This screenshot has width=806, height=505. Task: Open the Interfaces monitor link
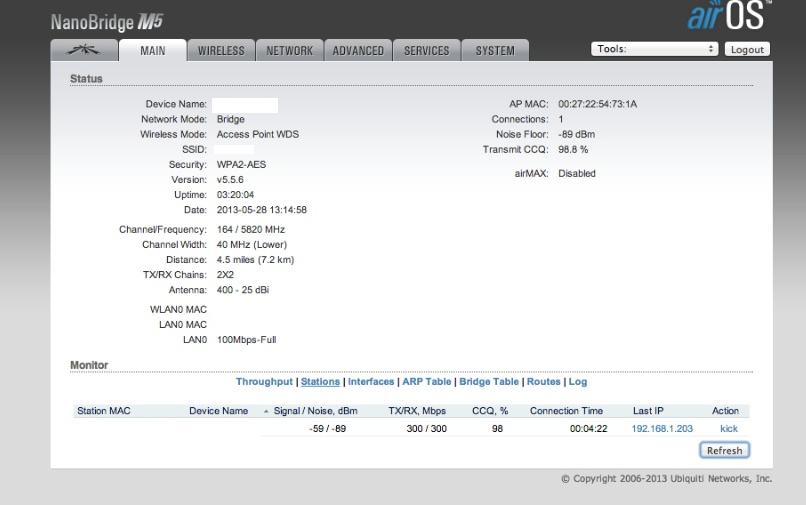[x=371, y=382]
